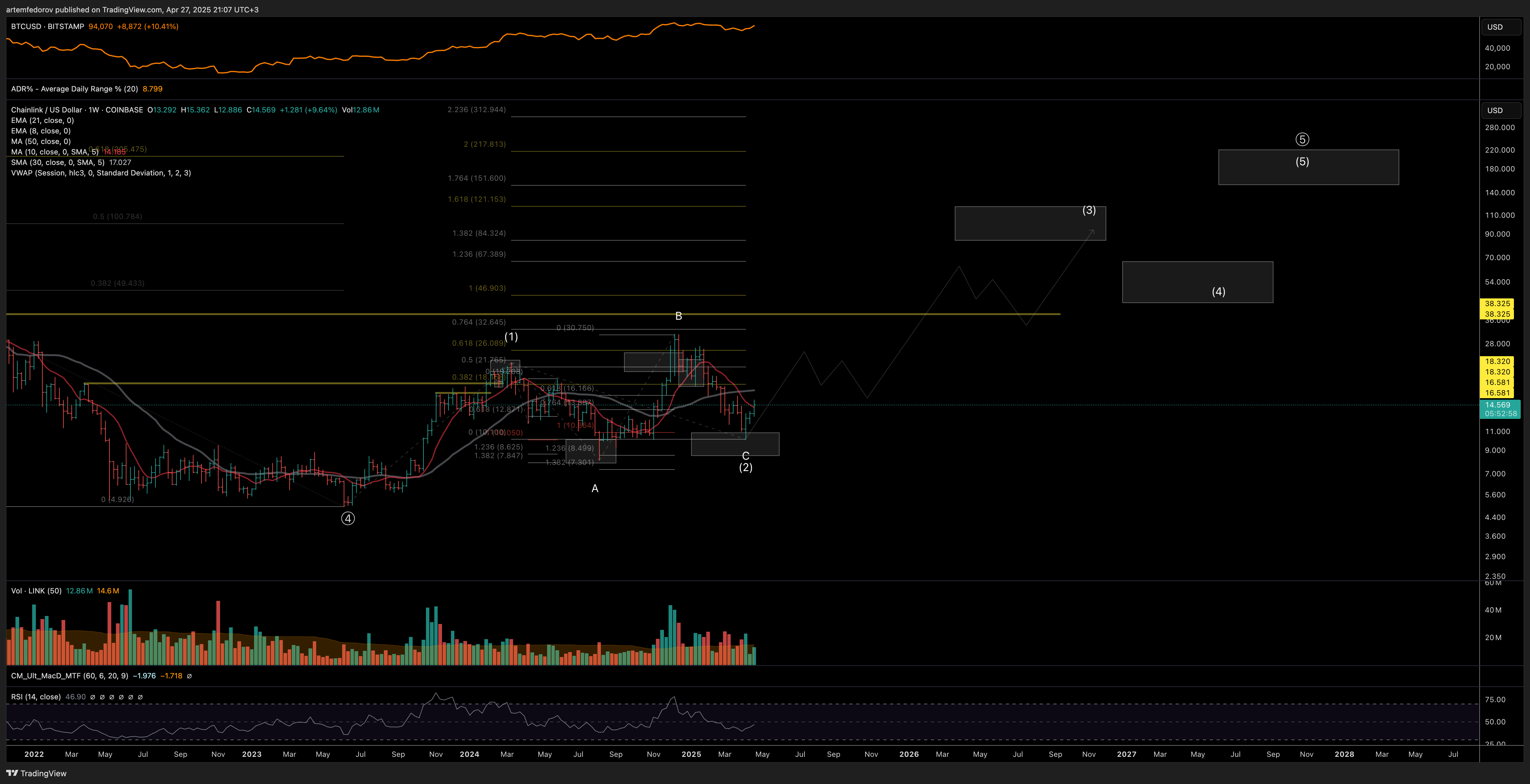Click the Fibonacci level 1.236 (67.389)
The image size is (1530, 784).
click(x=479, y=254)
